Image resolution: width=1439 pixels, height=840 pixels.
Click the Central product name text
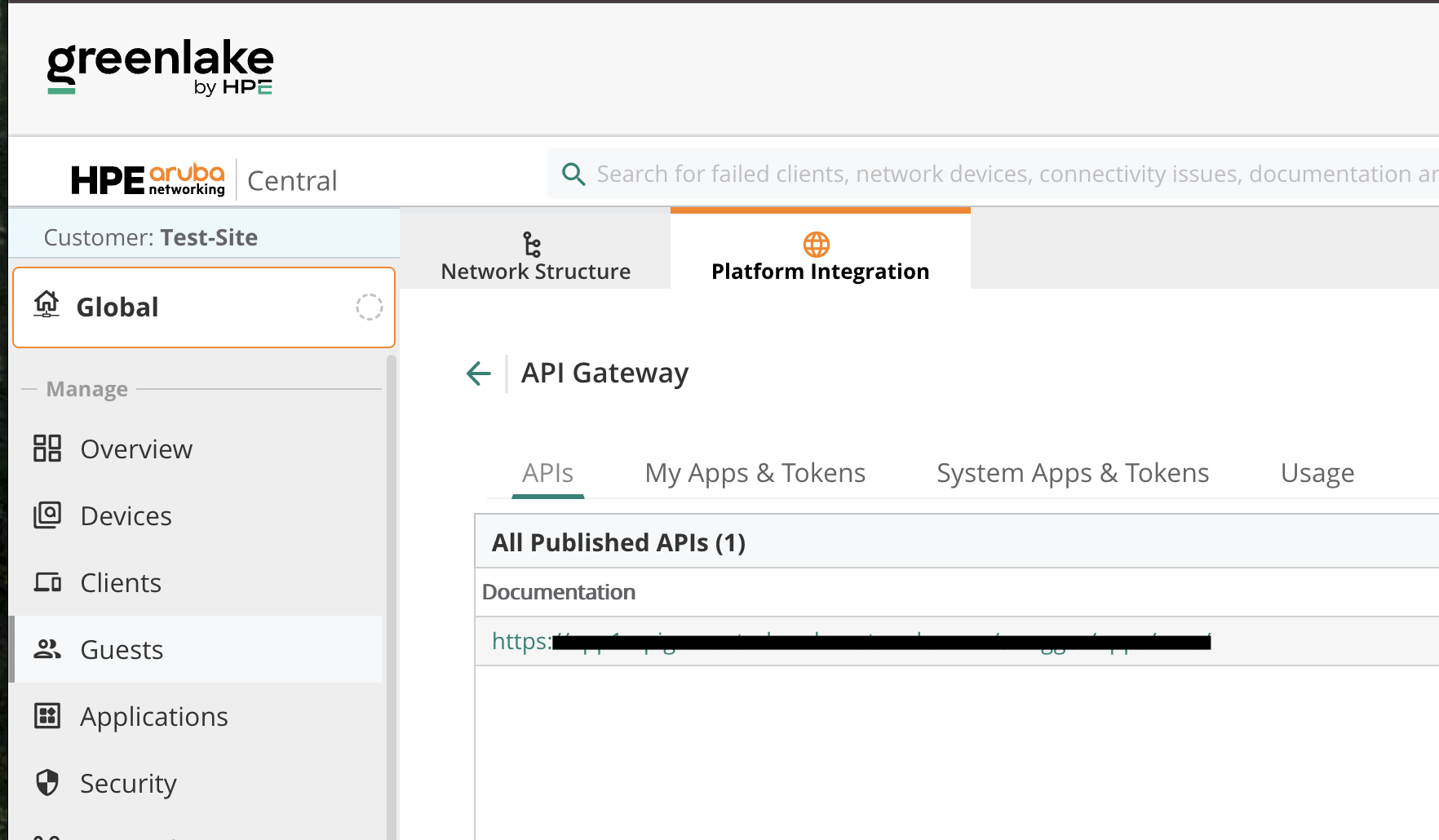tap(292, 180)
